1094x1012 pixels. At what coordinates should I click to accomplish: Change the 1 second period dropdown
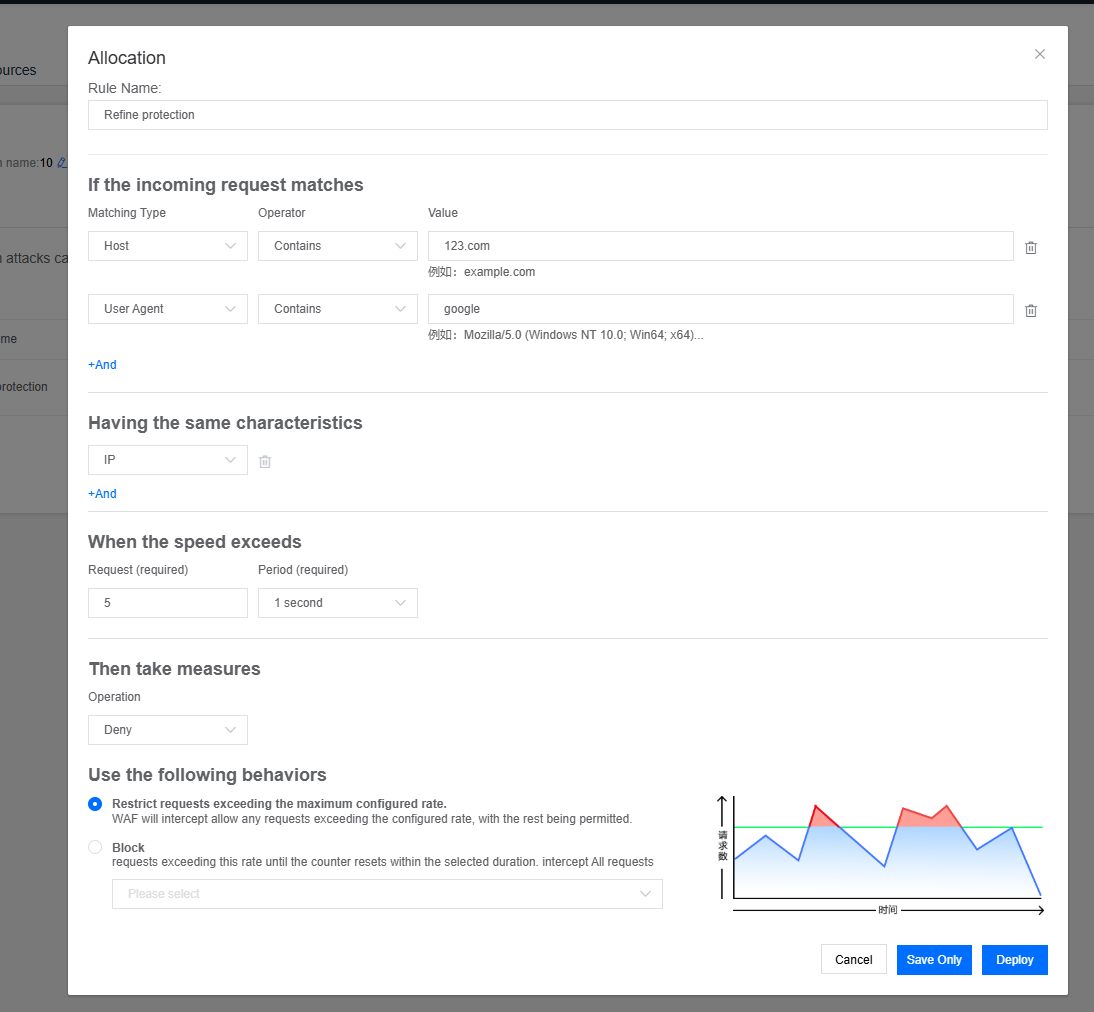point(338,603)
